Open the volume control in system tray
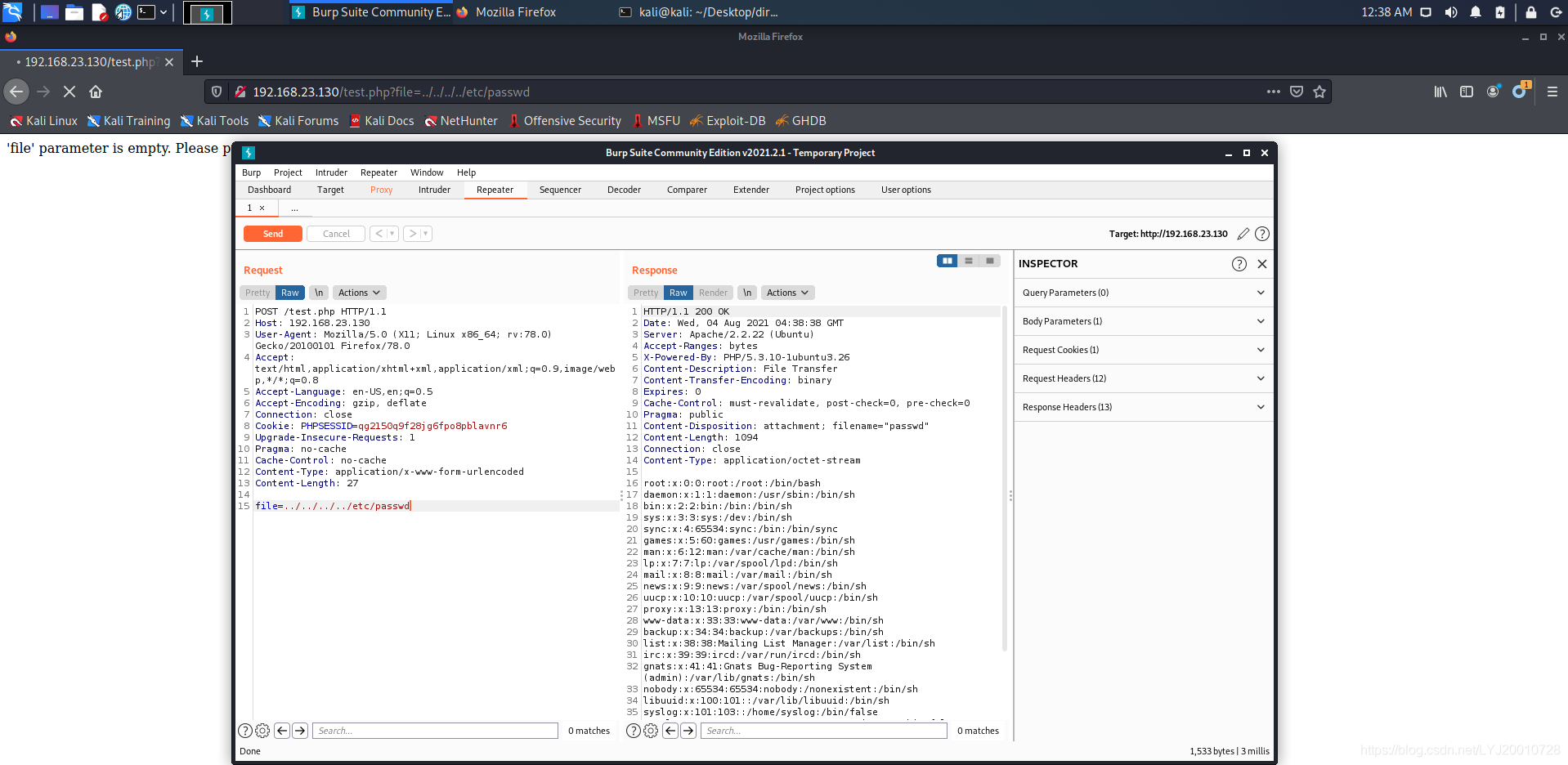 click(x=1451, y=12)
